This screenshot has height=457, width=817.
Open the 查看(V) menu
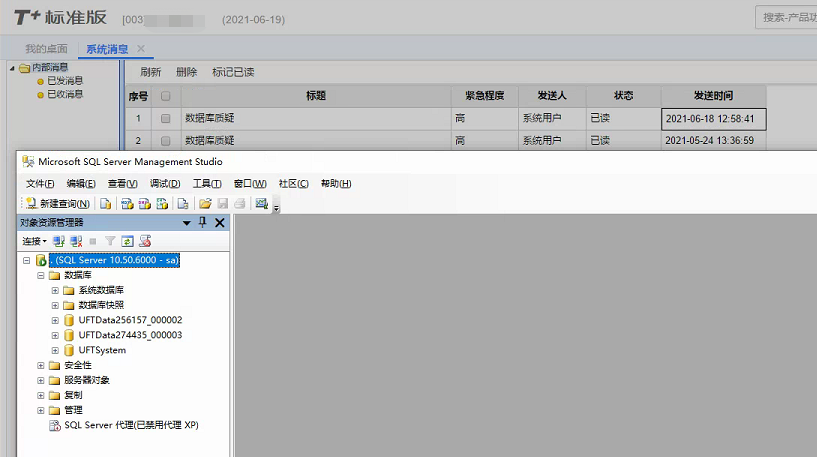[x=122, y=184]
